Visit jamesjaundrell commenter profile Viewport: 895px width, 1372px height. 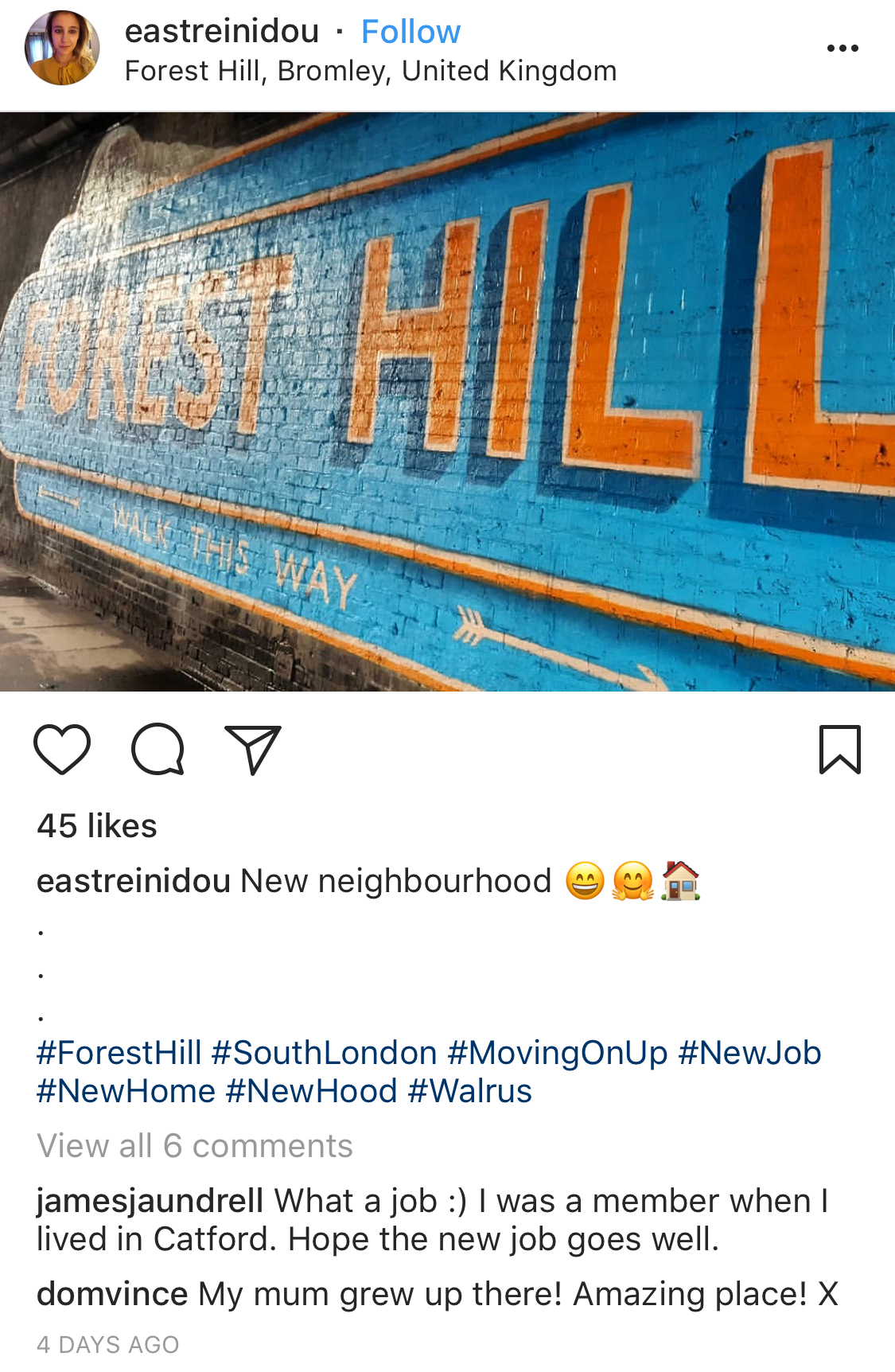(150, 1201)
